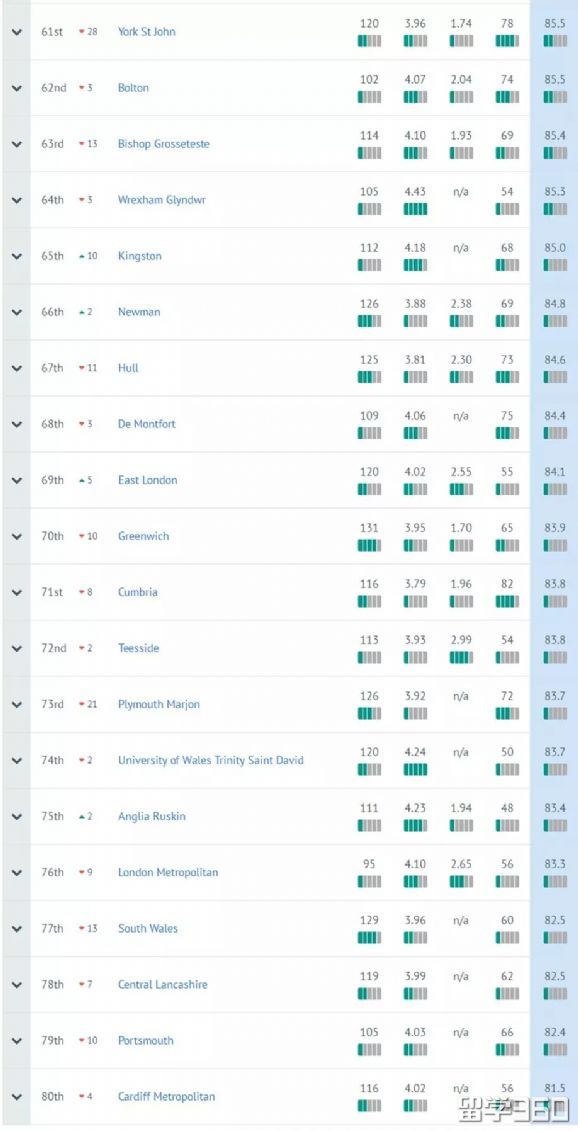
Task: Expand Cumbria's row chevron
Action: pyautogui.click(x=18, y=591)
